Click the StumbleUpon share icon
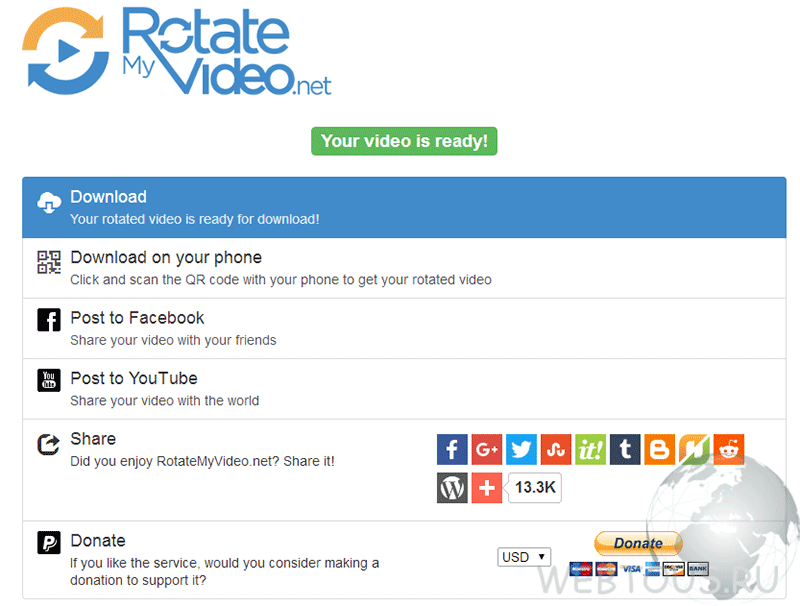 click(556, 449)
